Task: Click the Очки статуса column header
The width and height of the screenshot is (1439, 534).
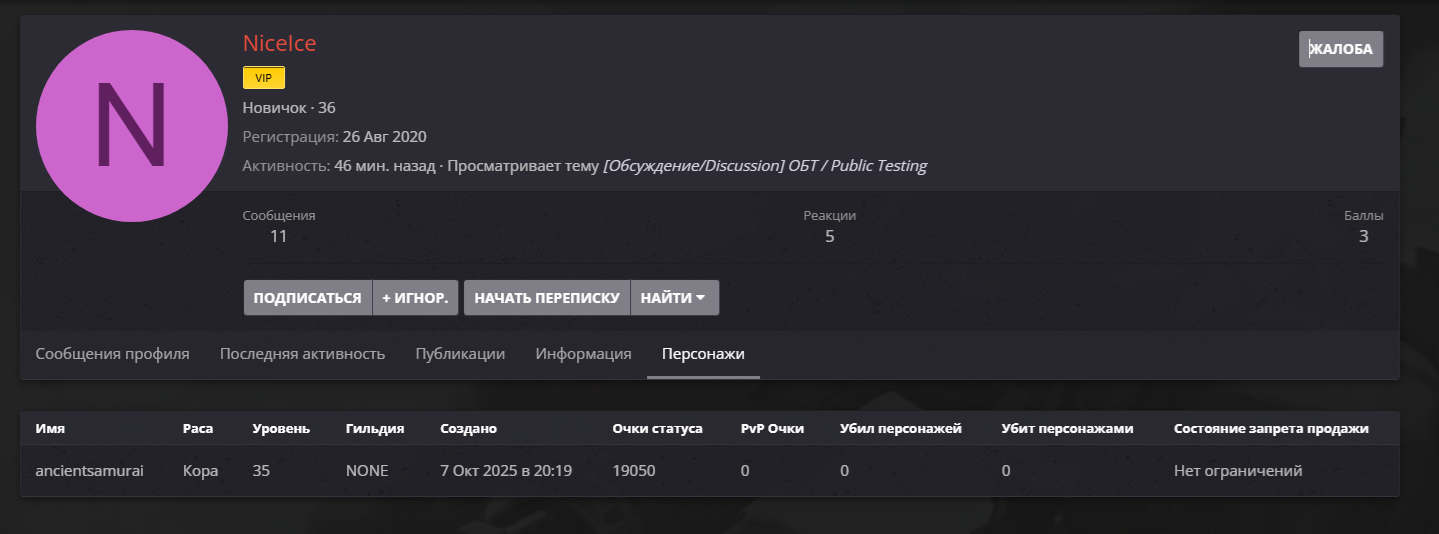Action: coord(657,429)
